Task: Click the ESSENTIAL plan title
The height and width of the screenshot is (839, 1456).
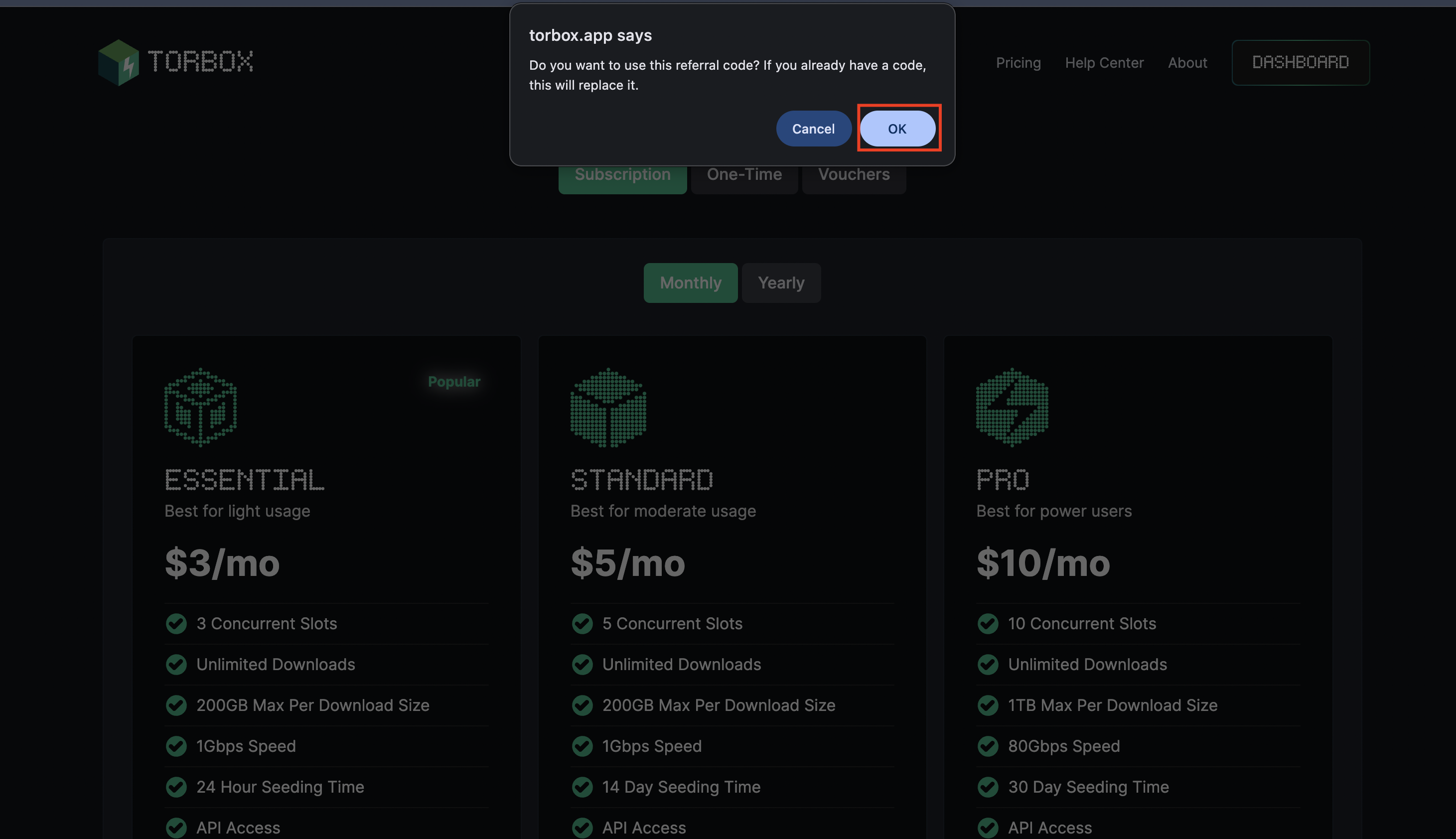Action: click(244, 480)
